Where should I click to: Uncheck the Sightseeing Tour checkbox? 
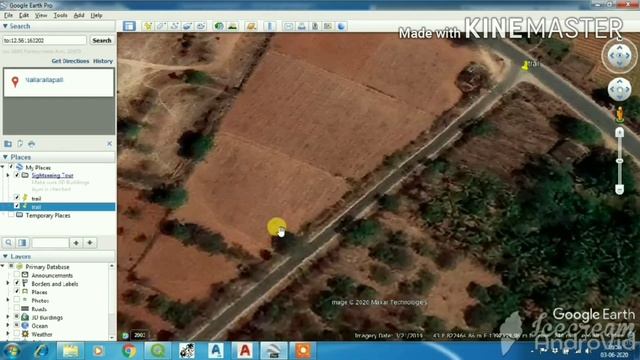pyautogui.click(x=17, y=175)
